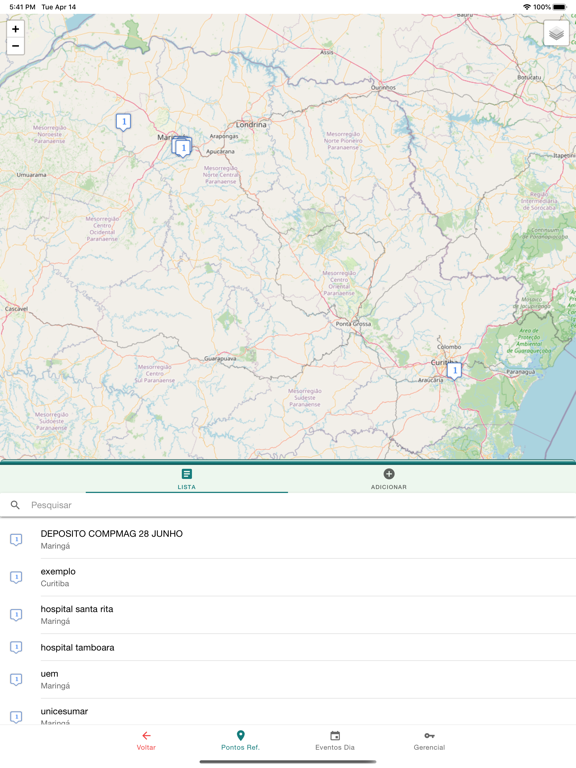Click Guarapuava label on map
This screenshot has width=576, height=768.
click(x=220, y=359)
